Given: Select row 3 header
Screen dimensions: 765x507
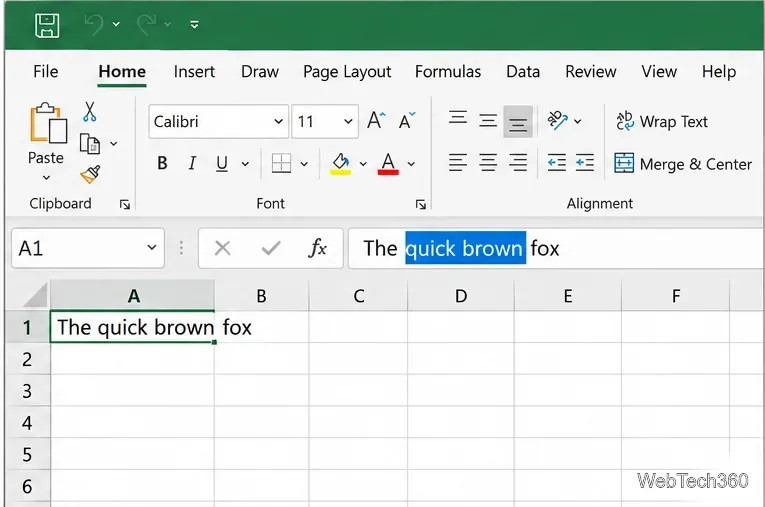Looking at the screenshot, I should click(x=27, y=391).
